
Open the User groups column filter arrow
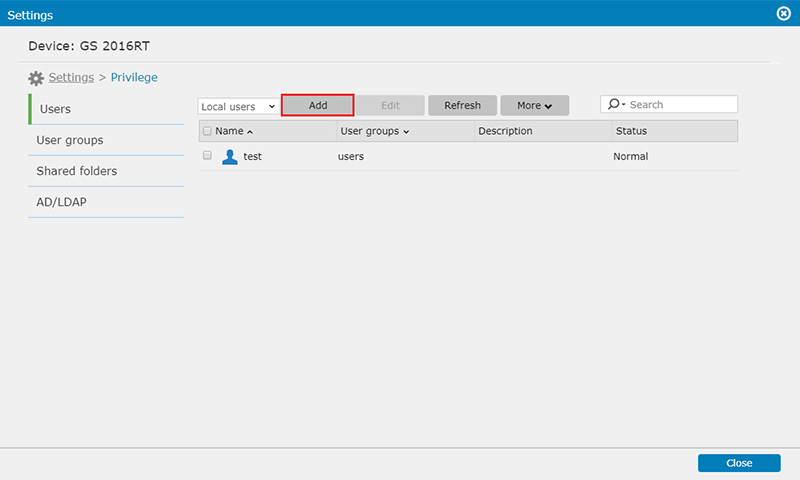pos(406,132)
